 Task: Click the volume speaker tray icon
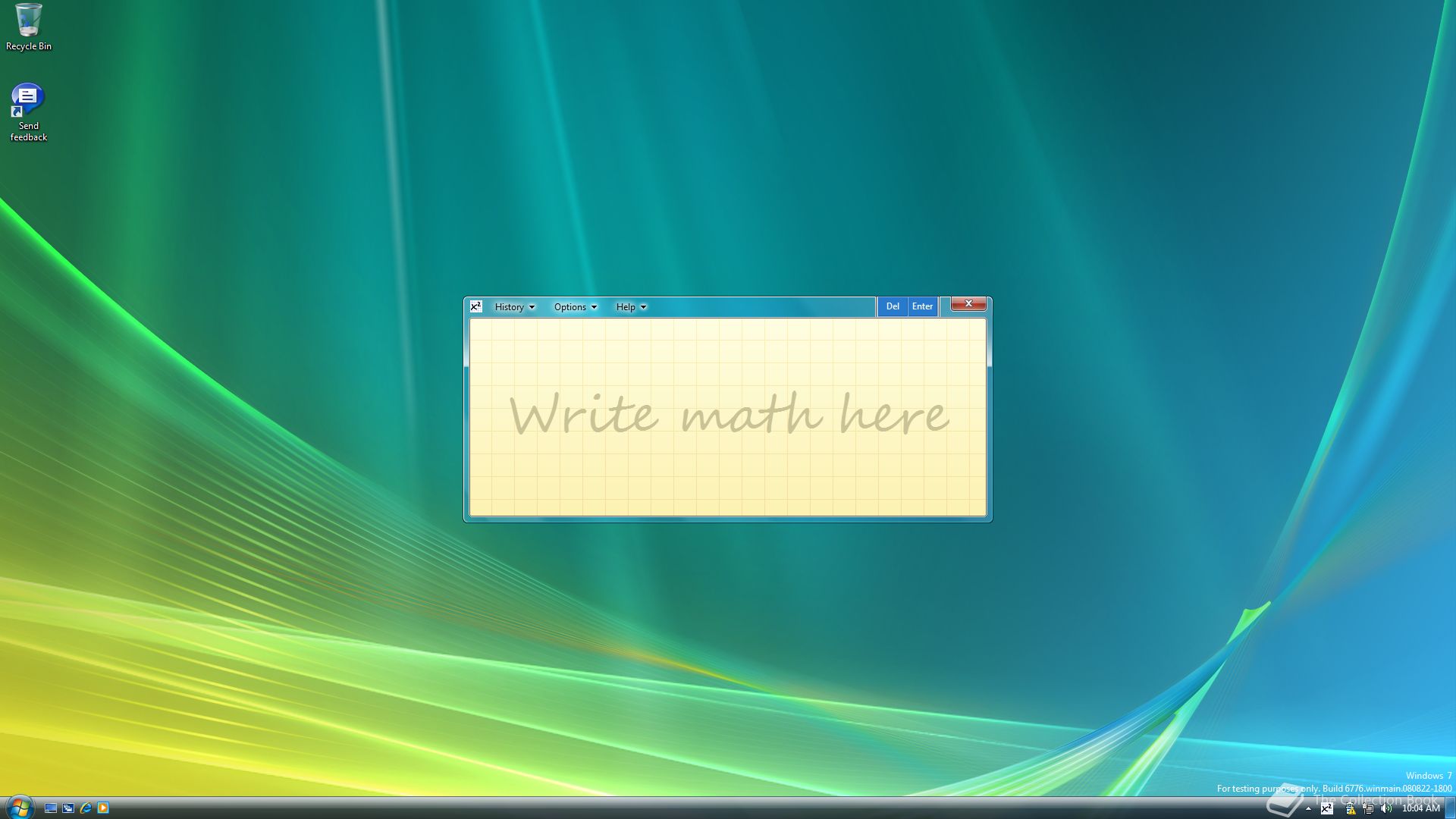click(1386, 808)
